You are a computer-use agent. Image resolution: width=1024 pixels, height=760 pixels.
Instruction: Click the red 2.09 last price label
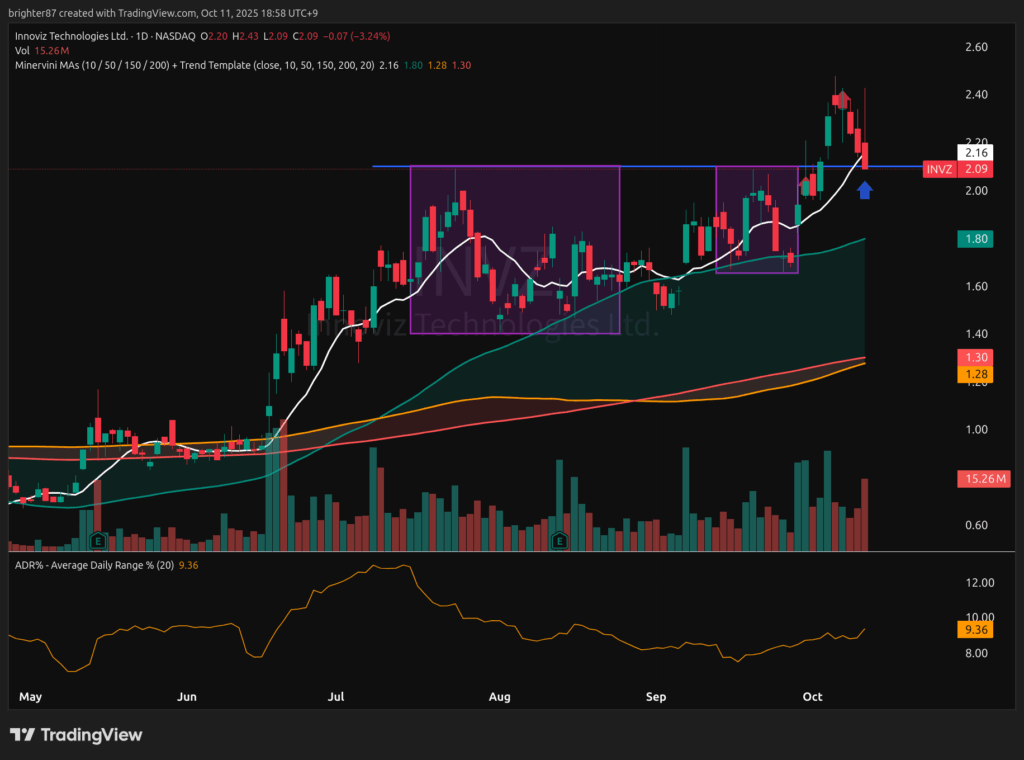click(x=974, y=170)
